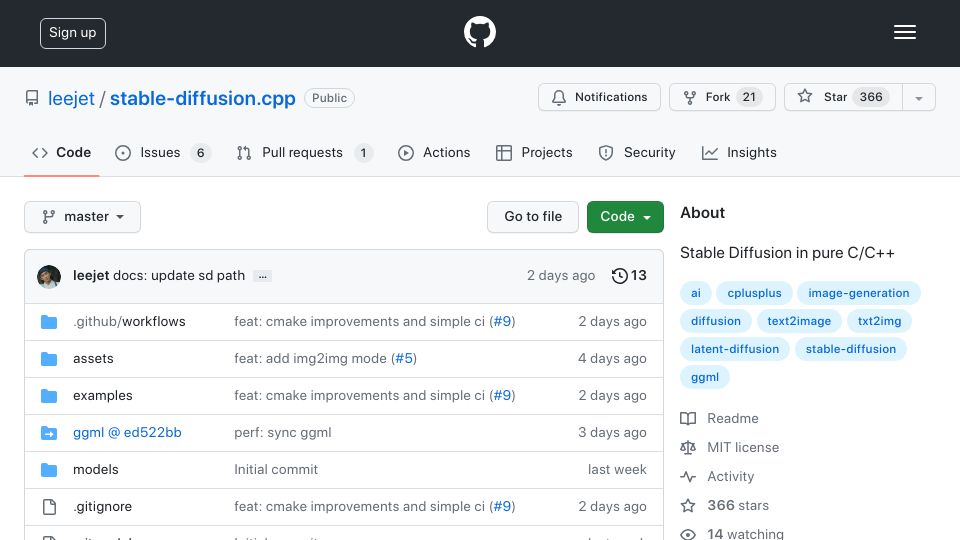Click the folder icon next to examples

tap(49, 396)
